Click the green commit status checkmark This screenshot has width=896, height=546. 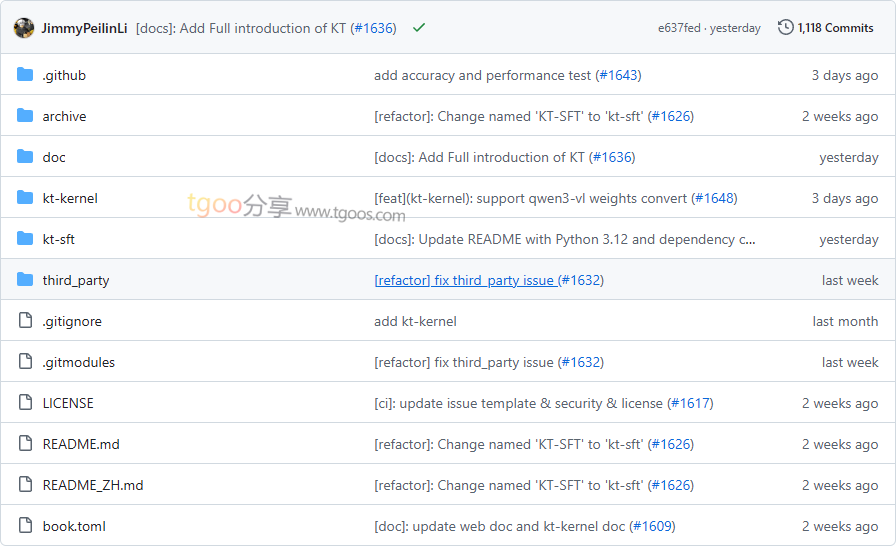(418, 28)
